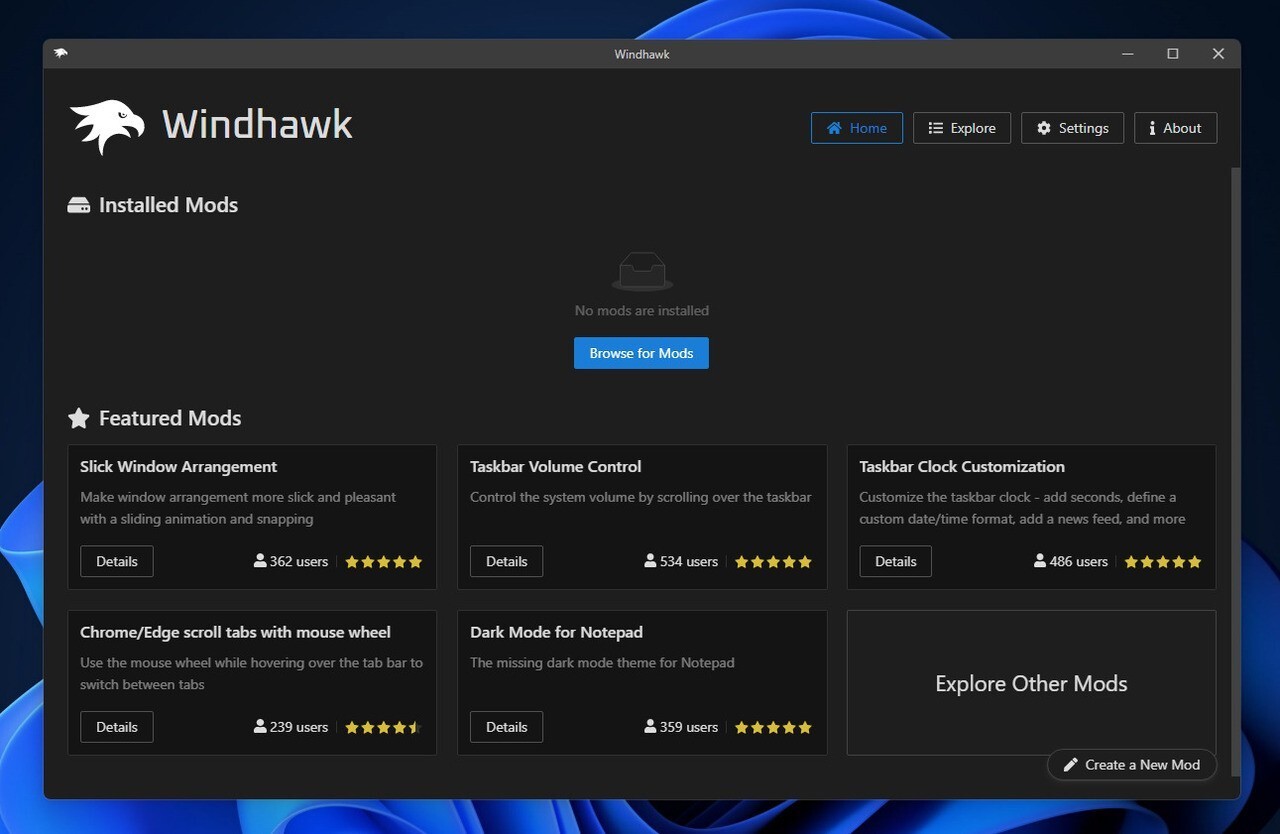This screenshot has height=834, width=1280.
Task: Click the Taskbar Volume Control star rating
Action: point(774,562)
